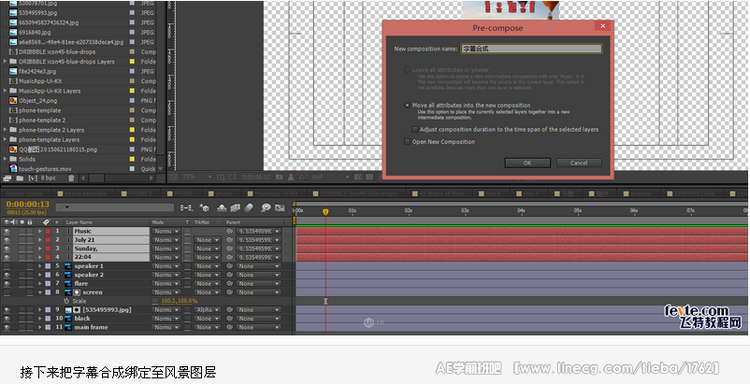The height and width of the screenshot is (384, 750).
Task: Open Parent dropdown for speaker 1 layer
Action: pos(258,266)
